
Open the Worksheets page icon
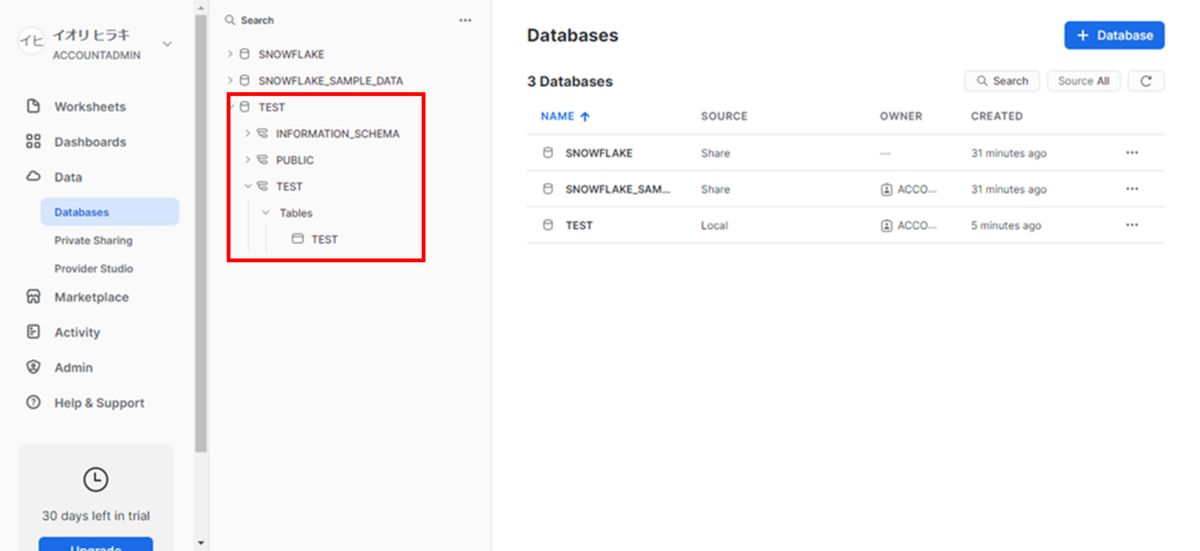pos(33,106)
